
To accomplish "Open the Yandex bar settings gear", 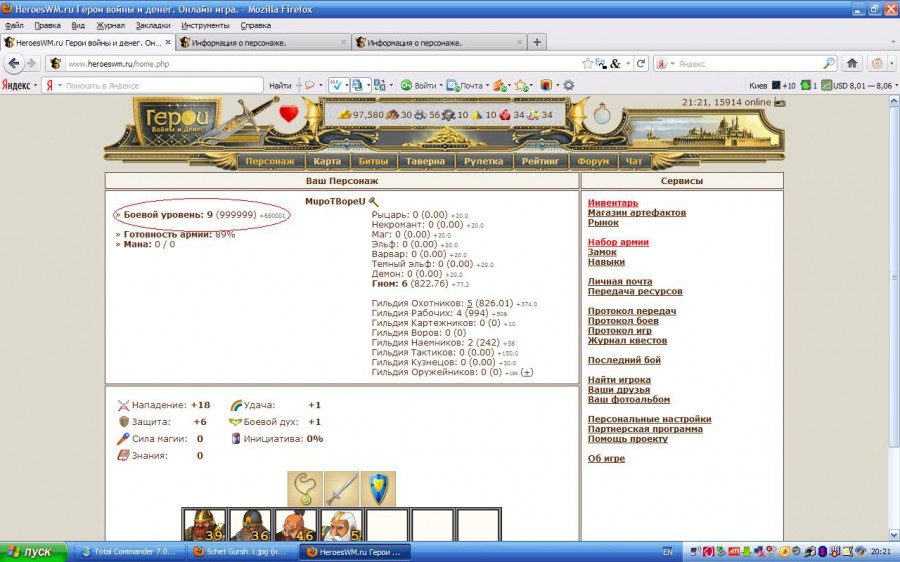I will (x=569, y=85).
